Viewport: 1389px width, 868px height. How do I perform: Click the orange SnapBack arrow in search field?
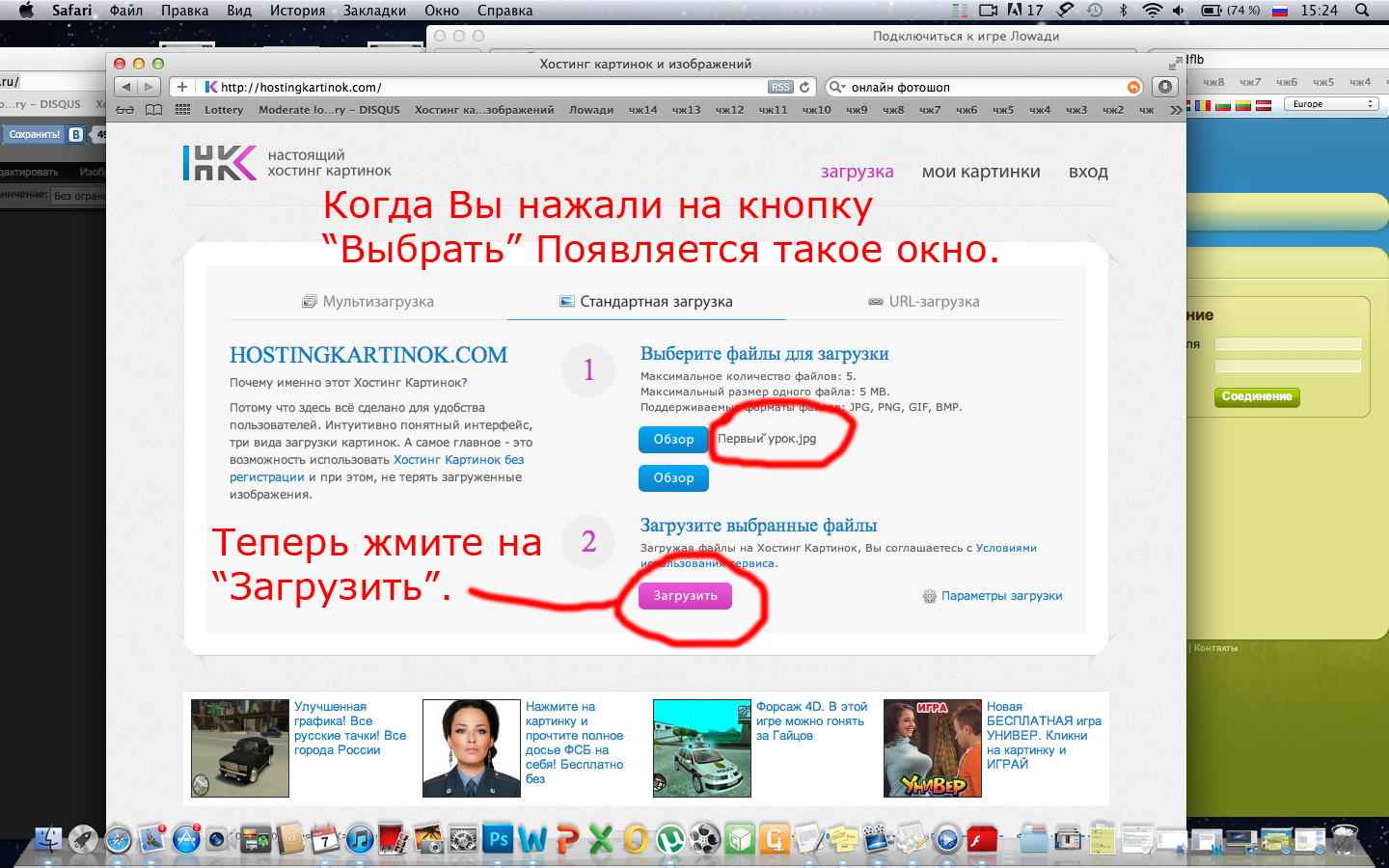coord(1133,87)
